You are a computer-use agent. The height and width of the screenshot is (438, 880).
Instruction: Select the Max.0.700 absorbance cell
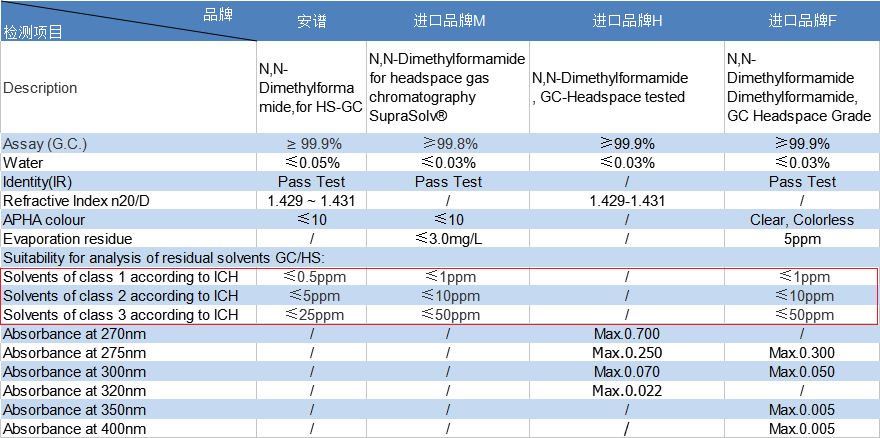(x=627, y=334)
